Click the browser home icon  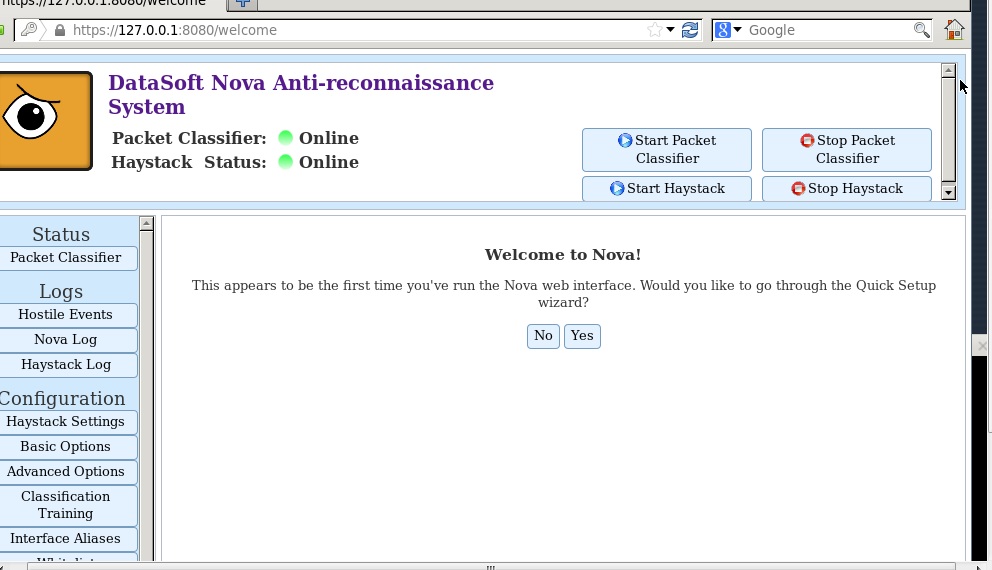[954, 30]
